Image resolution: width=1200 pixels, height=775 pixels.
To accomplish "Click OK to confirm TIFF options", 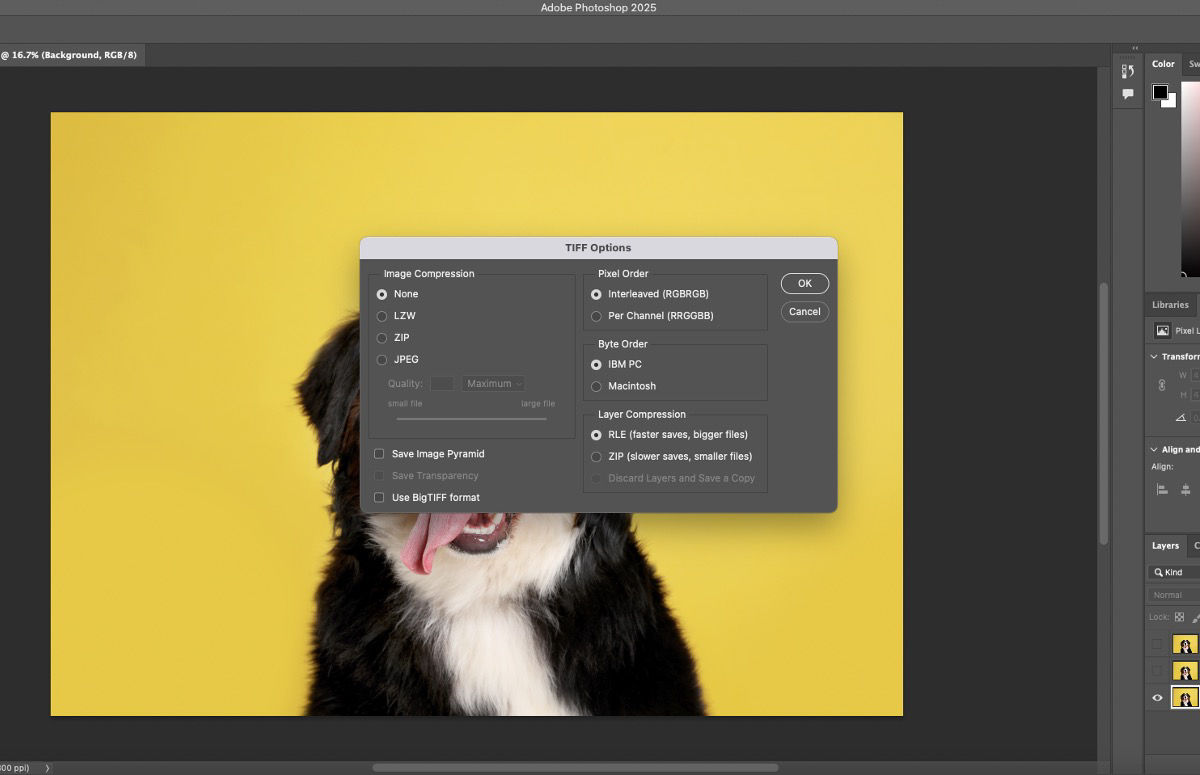I will point(804,283).
